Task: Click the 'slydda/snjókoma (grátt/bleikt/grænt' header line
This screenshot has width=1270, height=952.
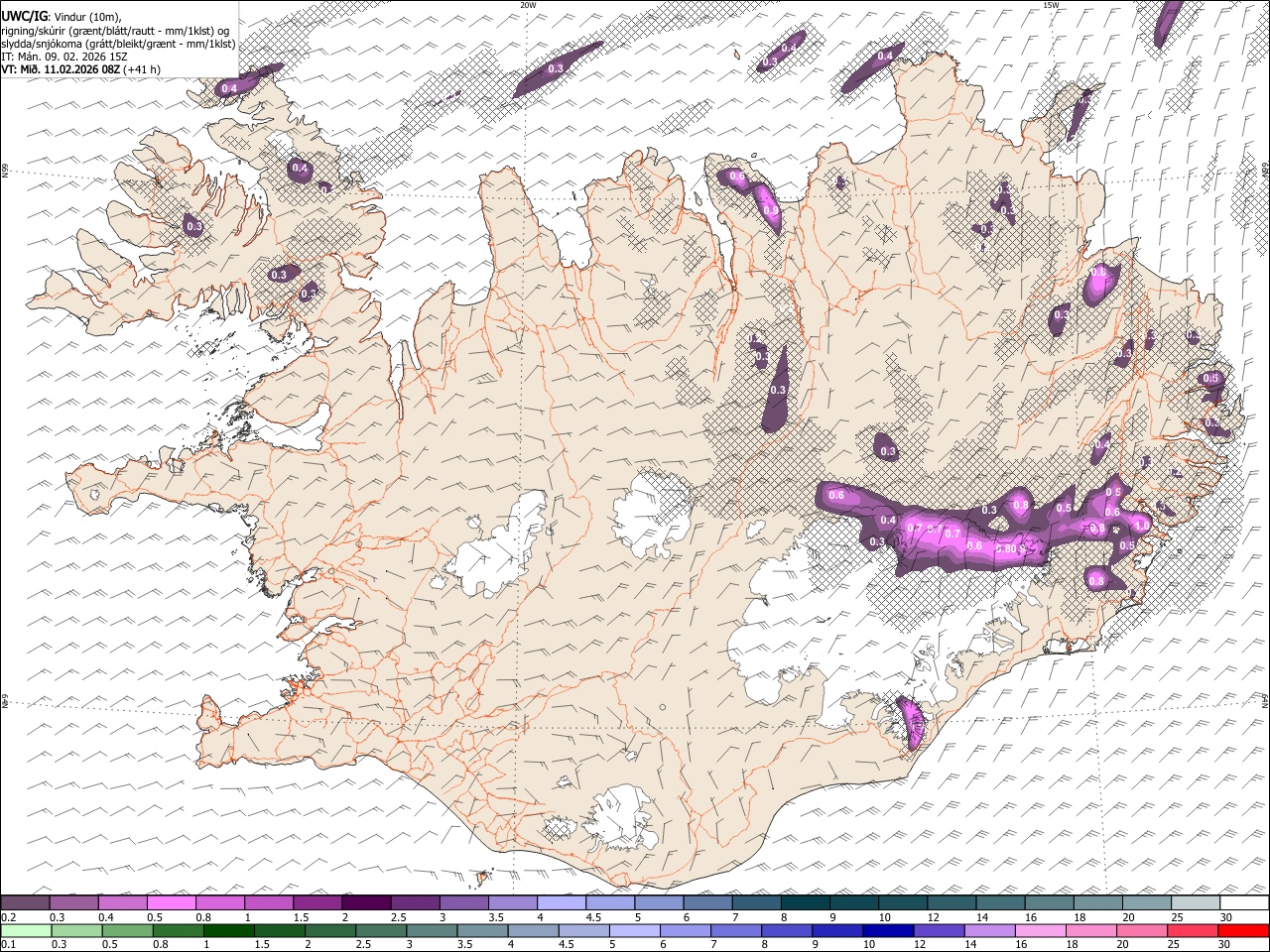Action: point(118,44)
